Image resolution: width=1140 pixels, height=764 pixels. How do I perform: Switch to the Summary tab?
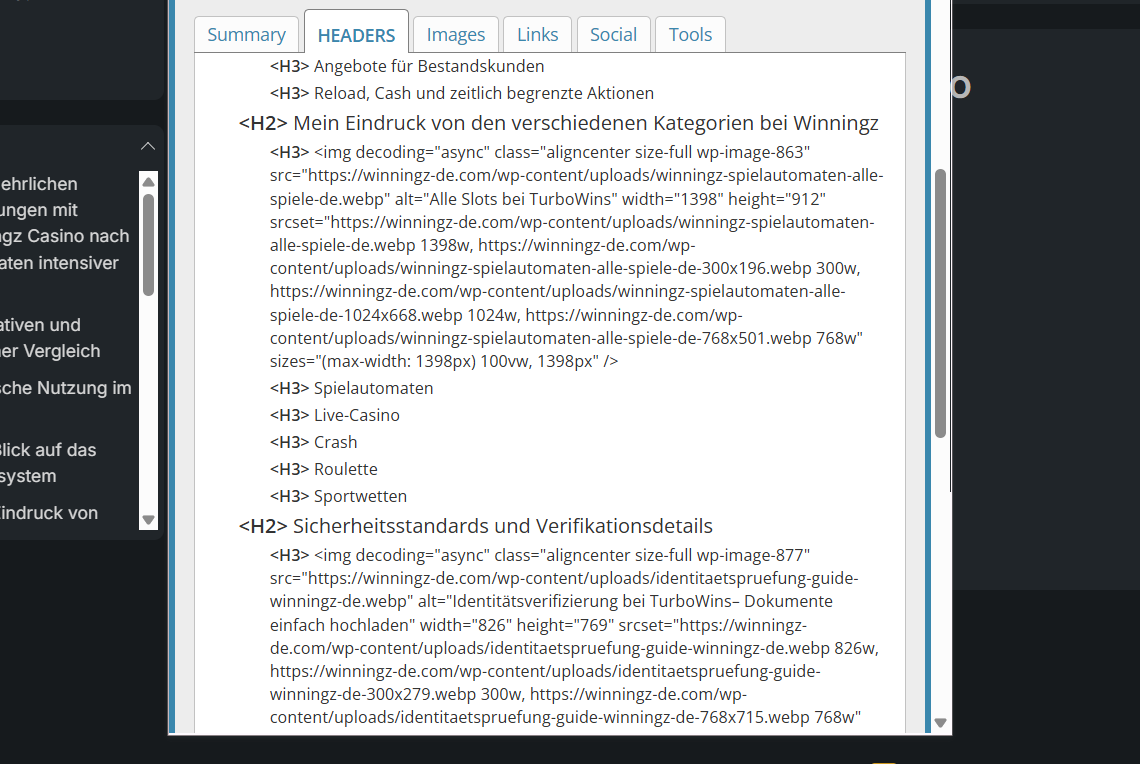(246, 34)
